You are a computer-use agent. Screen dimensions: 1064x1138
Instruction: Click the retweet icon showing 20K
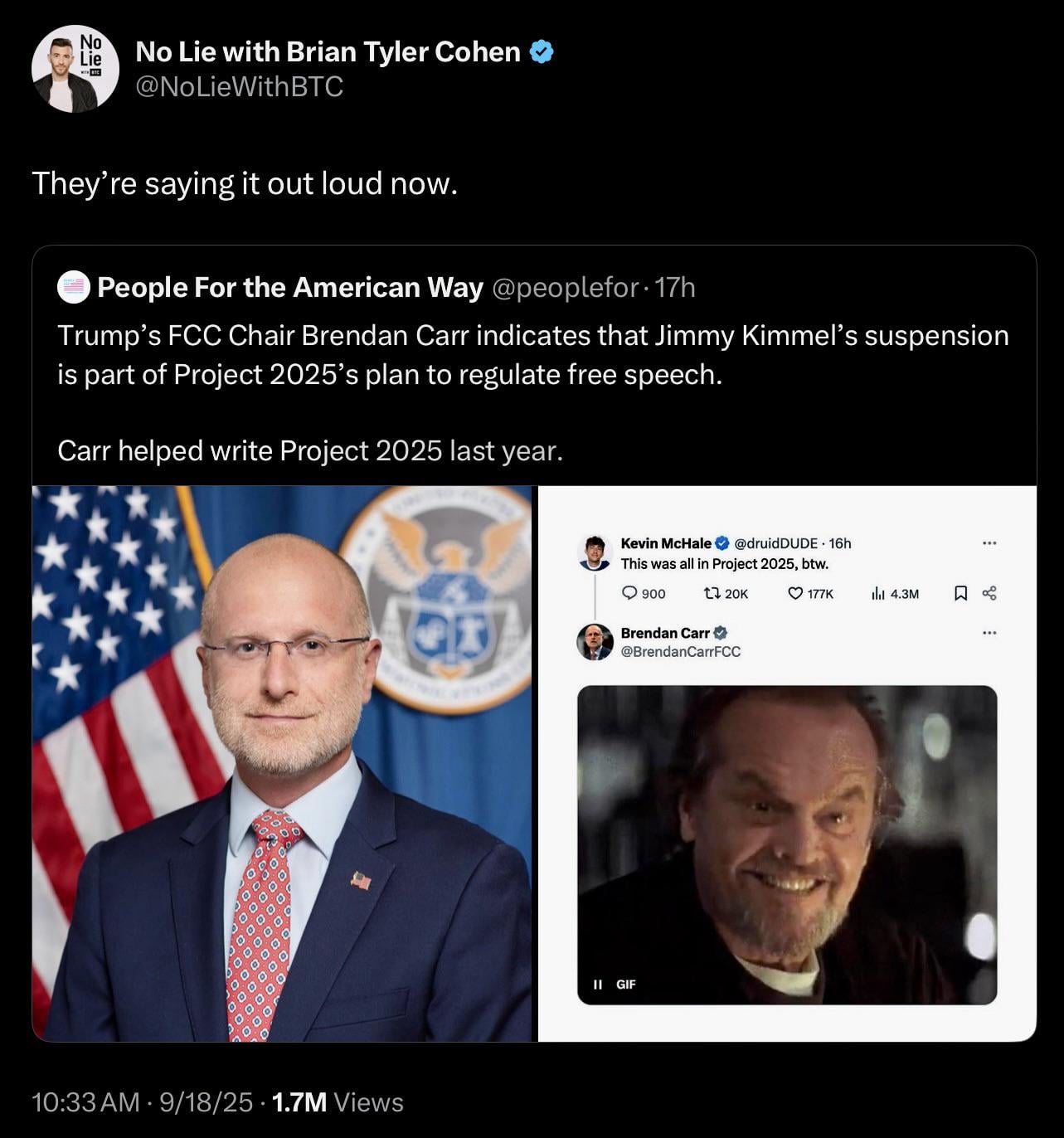coord(712,593)
